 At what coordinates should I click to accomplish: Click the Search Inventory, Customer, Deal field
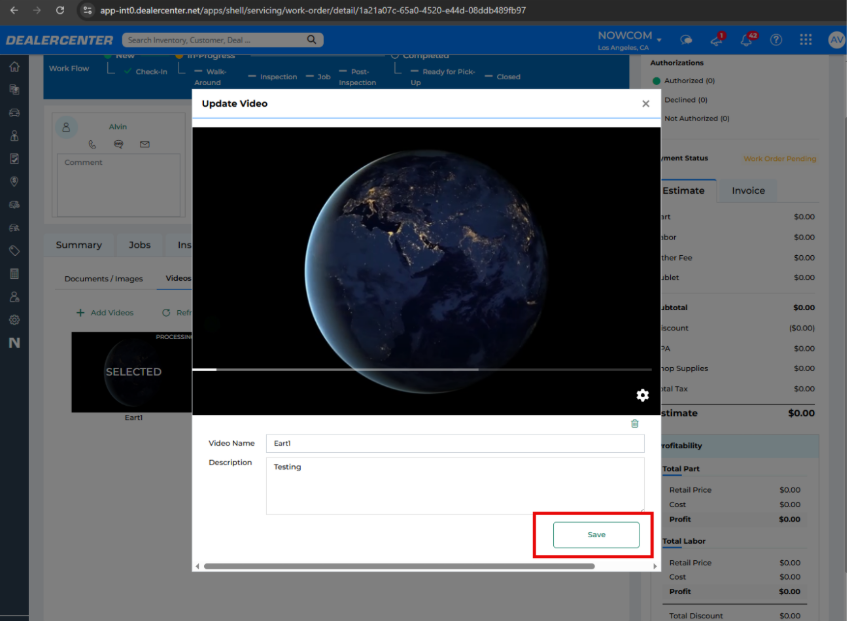[216, 40]
